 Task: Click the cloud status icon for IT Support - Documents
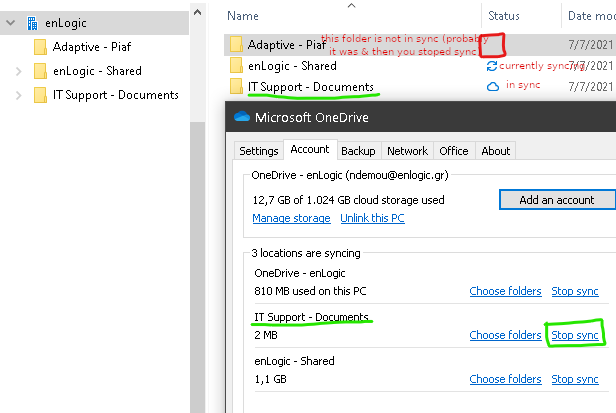click(x=493, y=86)
